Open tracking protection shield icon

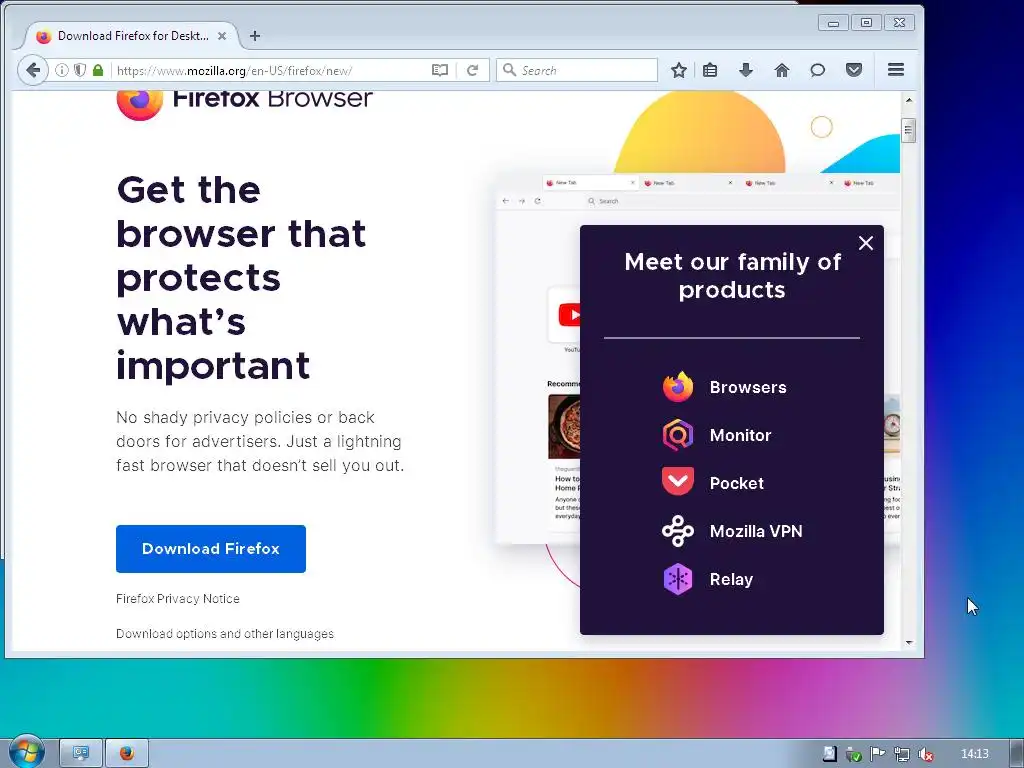pyautogui.click(x=80, y=71)
